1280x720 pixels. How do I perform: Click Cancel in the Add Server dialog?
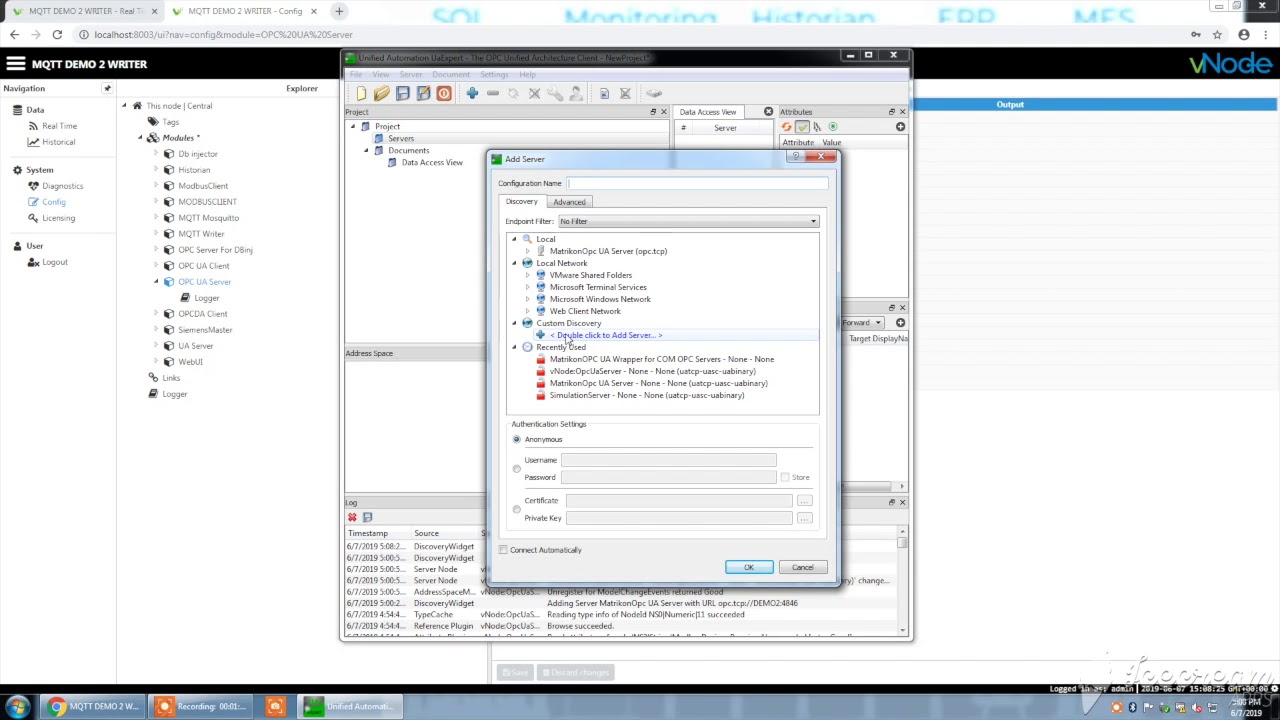[803, 568]
